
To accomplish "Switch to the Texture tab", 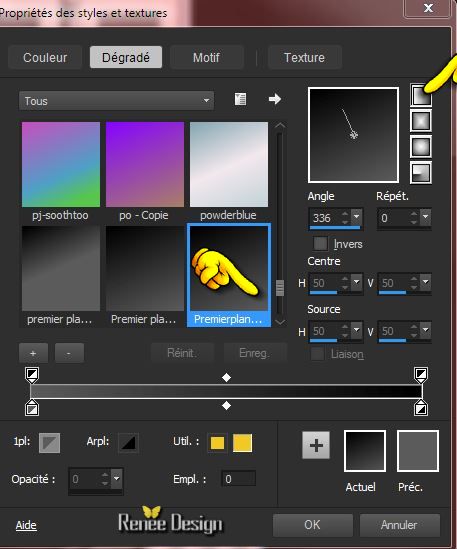I will 304,57.
